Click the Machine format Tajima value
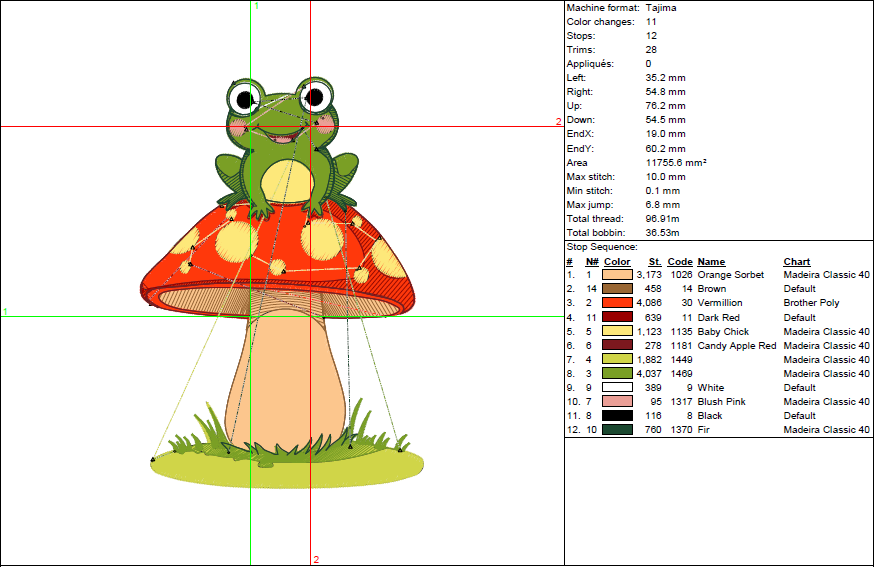The height and width of the screenshot is (567, 874). [x=661, y=8]
